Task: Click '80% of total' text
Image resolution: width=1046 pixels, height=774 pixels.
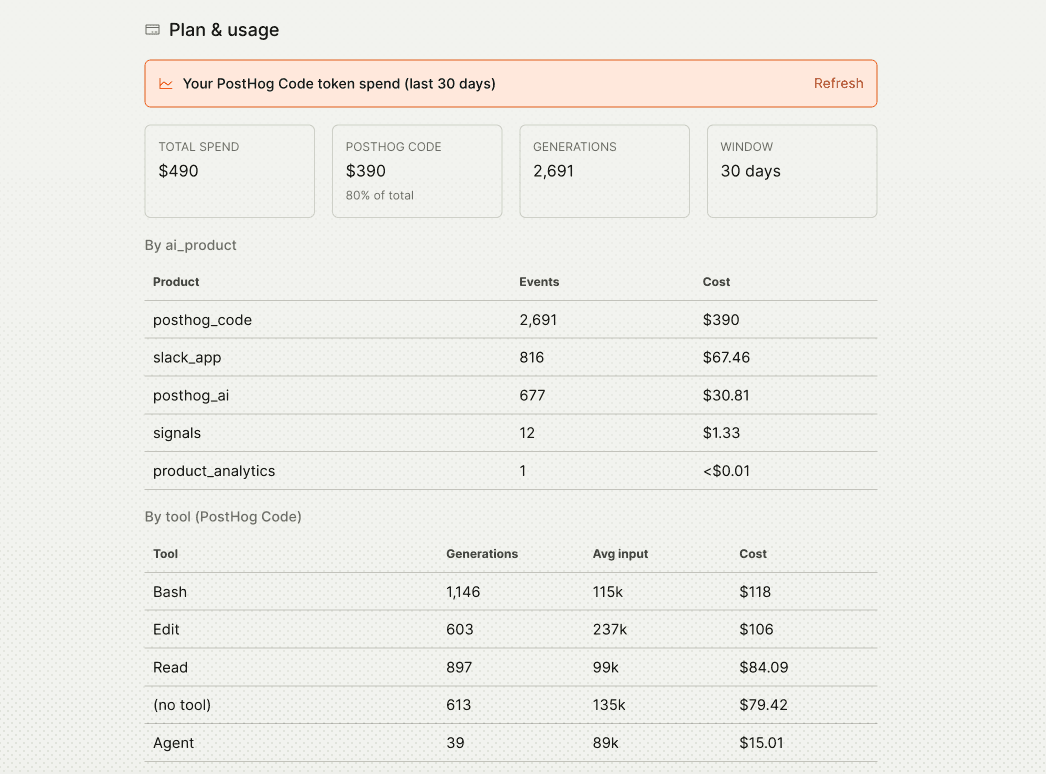Action: tap(380, 196)
